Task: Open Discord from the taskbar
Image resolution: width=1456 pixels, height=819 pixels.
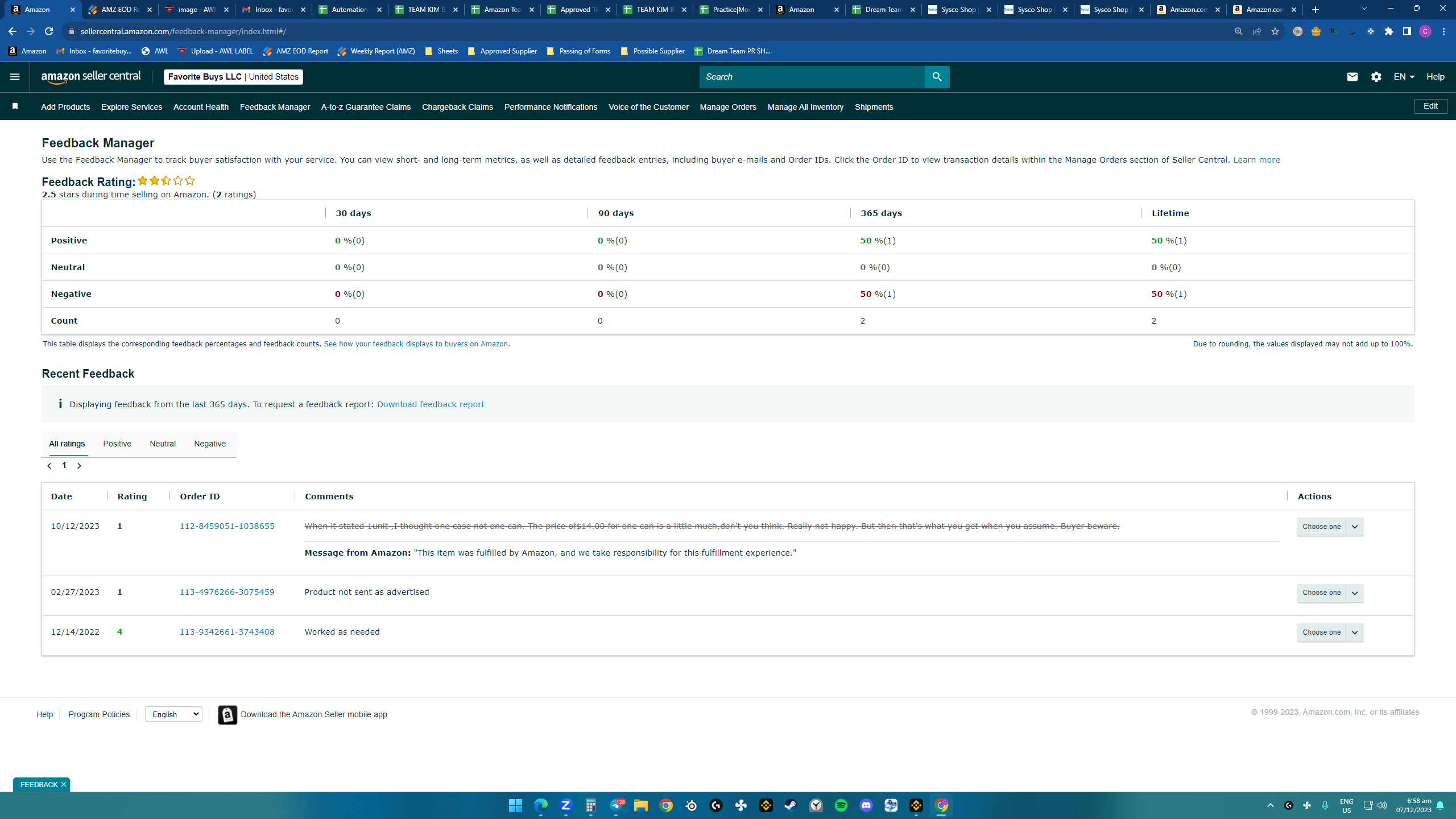Action: 866,805
